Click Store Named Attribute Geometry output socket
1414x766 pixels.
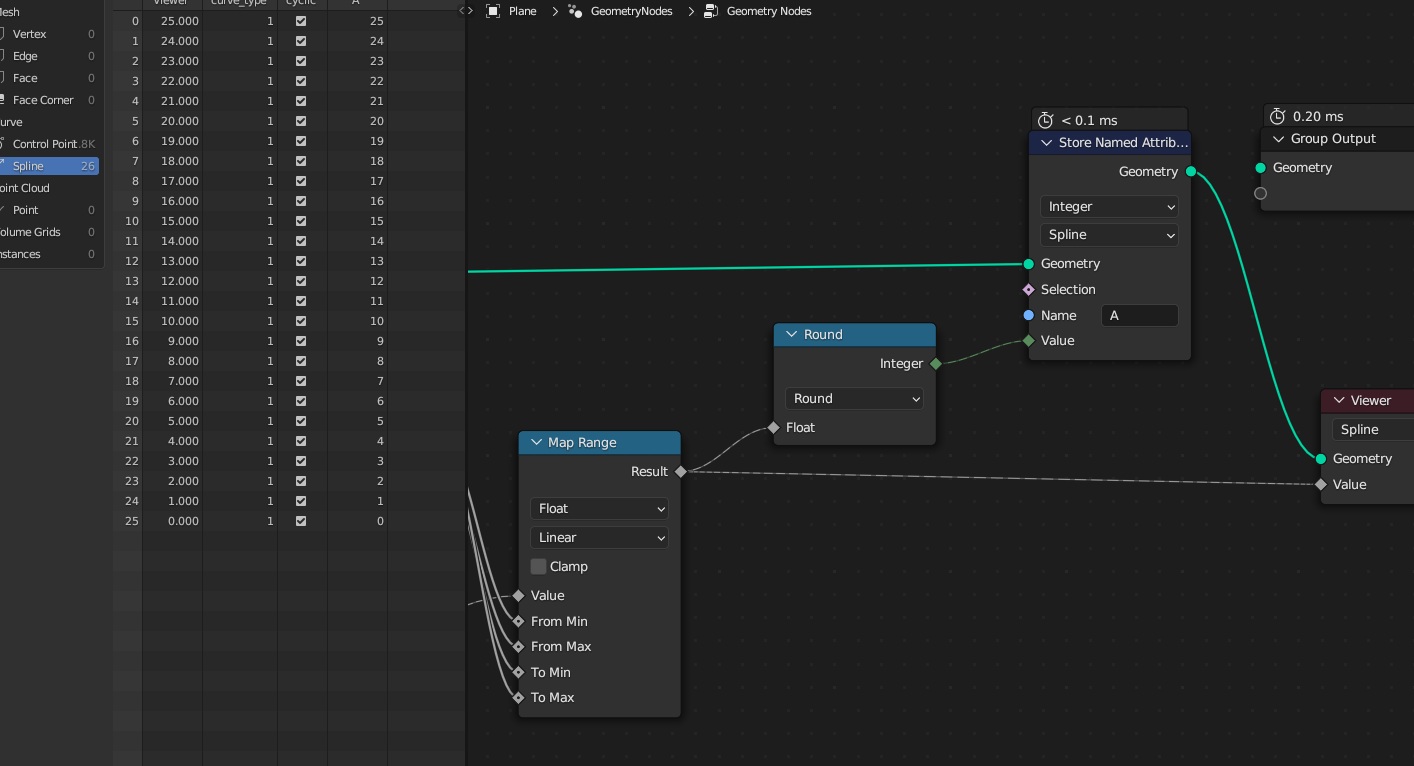(1190, 172)
